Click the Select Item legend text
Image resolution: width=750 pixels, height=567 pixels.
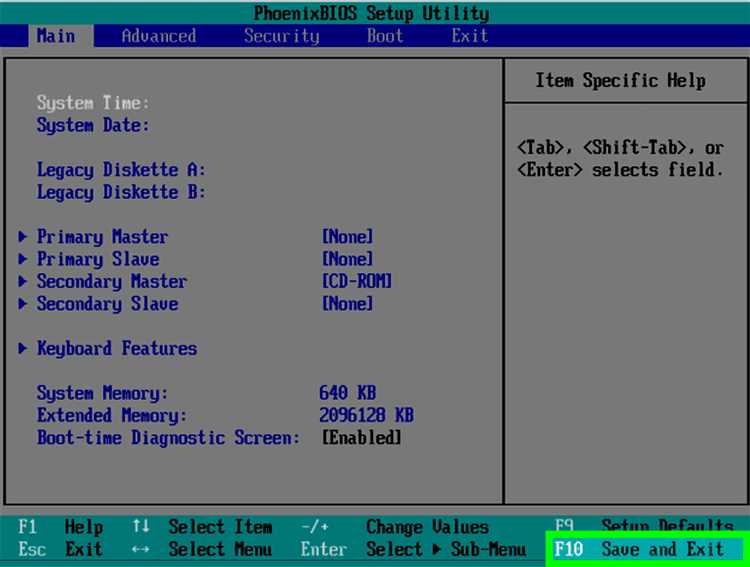[x=221, y=527]
